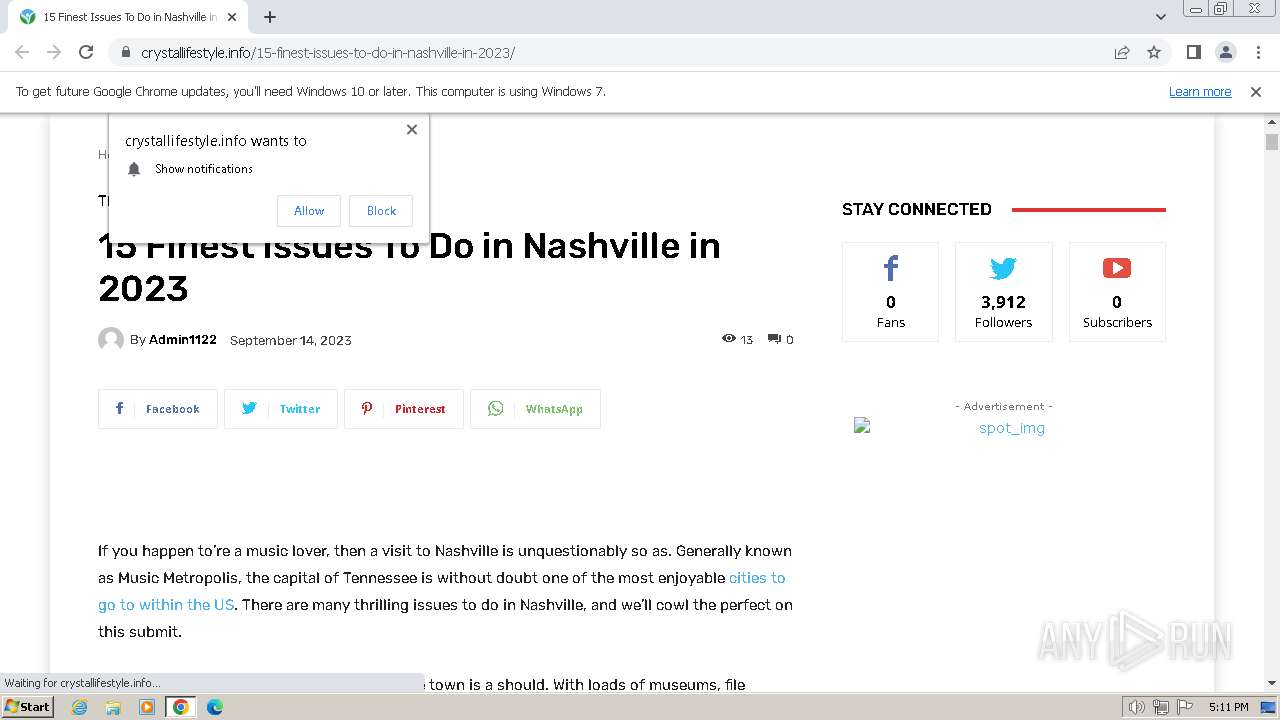Image resolution: width=1280 pixels, height=720 pixels.
Task: Open the Facebook fans box
Action: [890, 291]
